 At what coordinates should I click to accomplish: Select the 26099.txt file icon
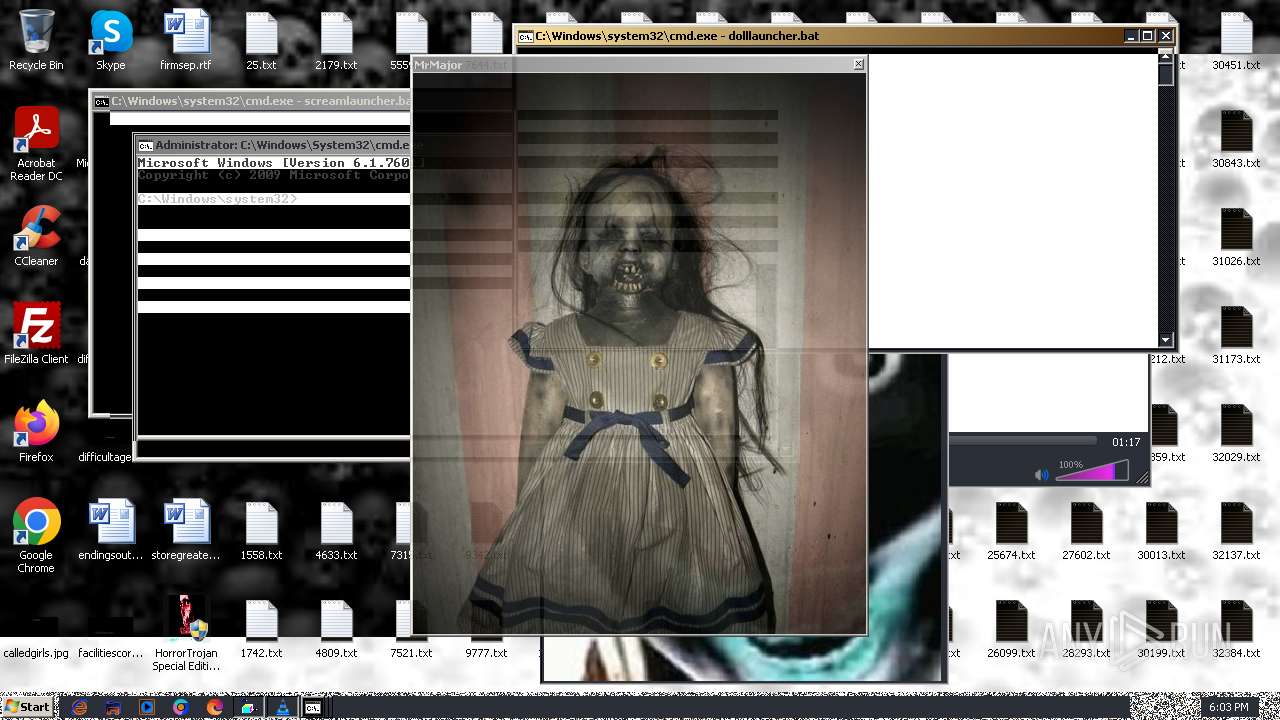point(1011,628)
